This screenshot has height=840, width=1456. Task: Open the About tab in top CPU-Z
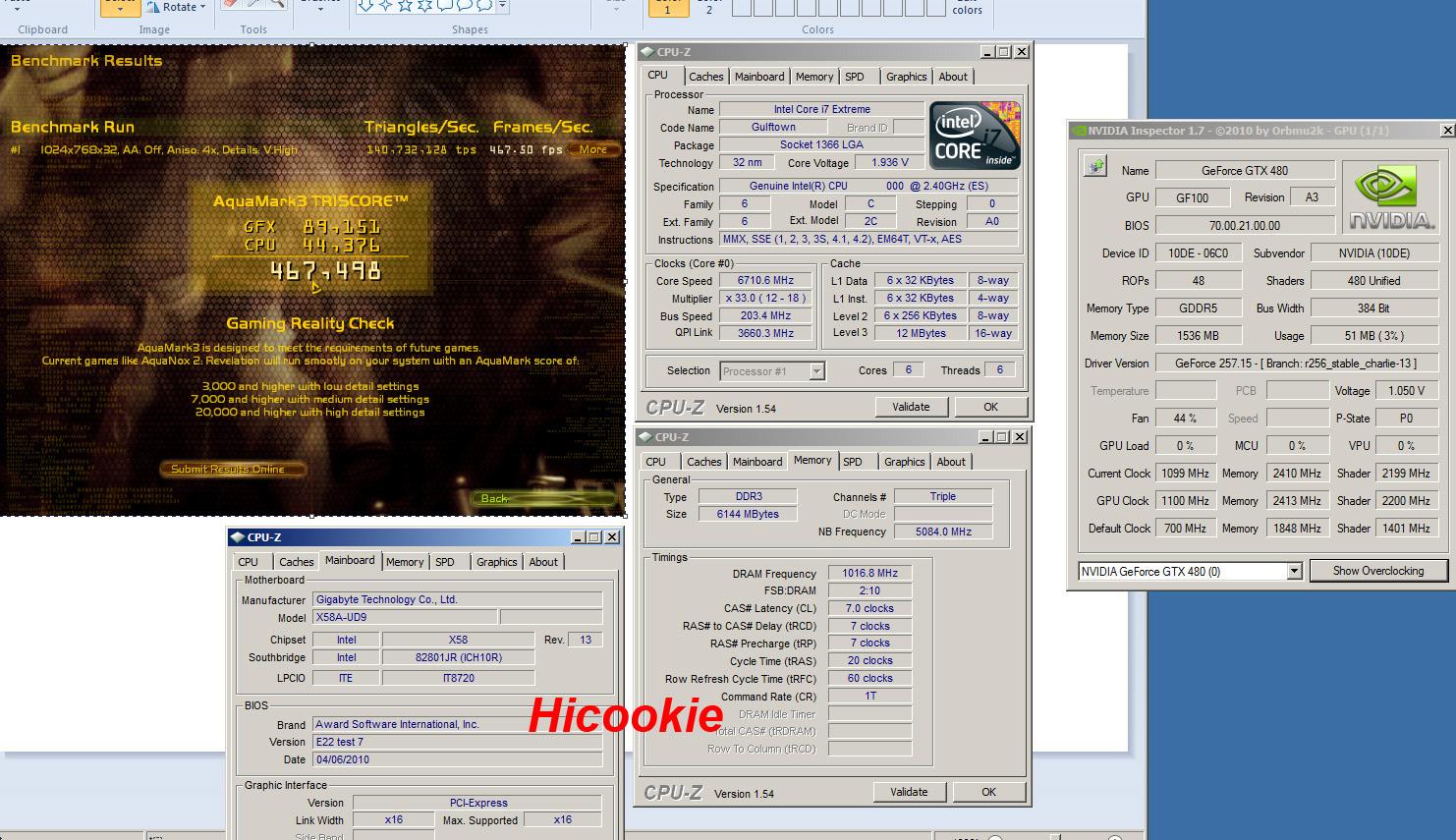[x=953, y=77]
